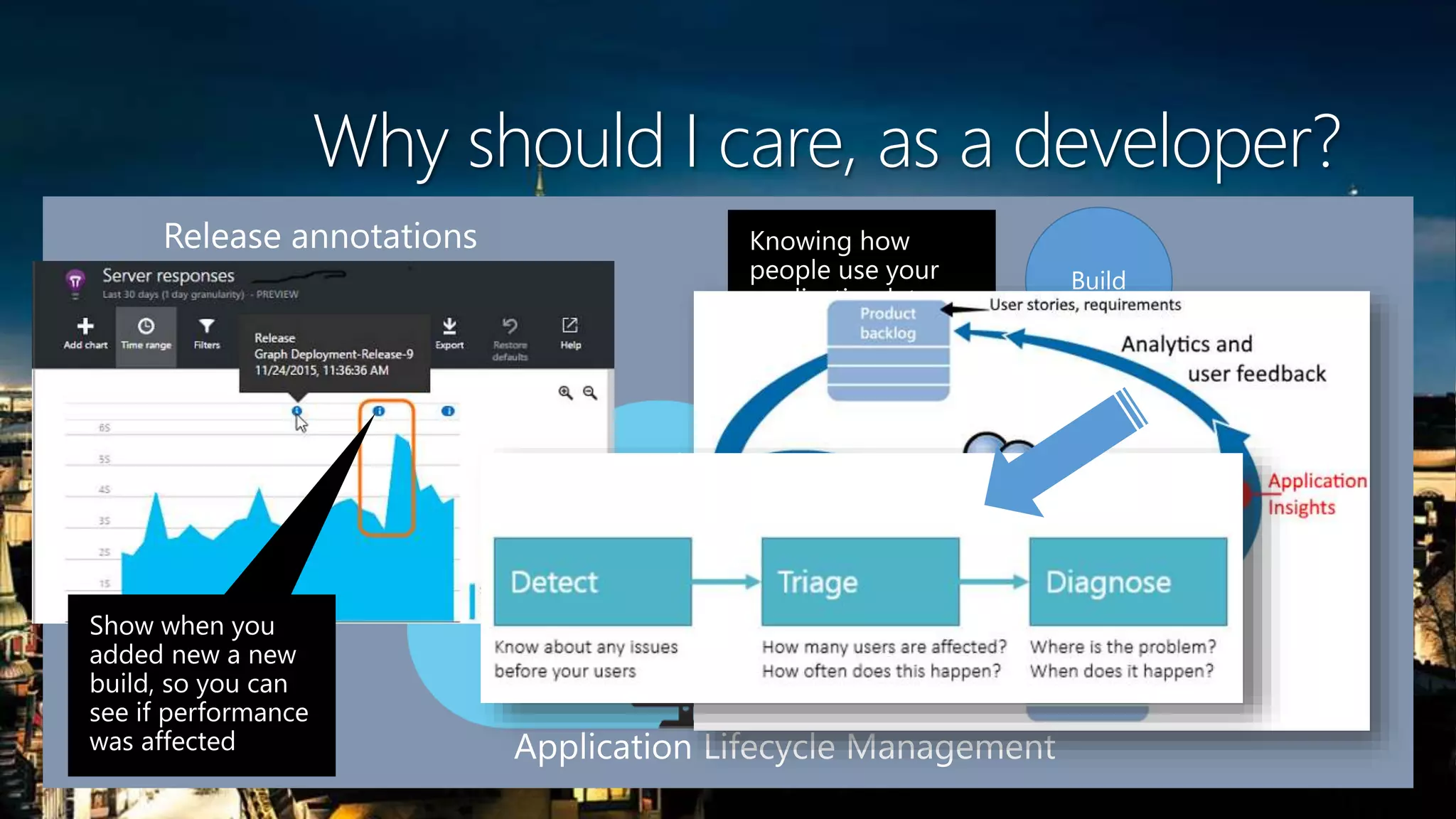Click the 3S axis label on chart
Viewport: 1456px width, 819px height.
point(105,520)
